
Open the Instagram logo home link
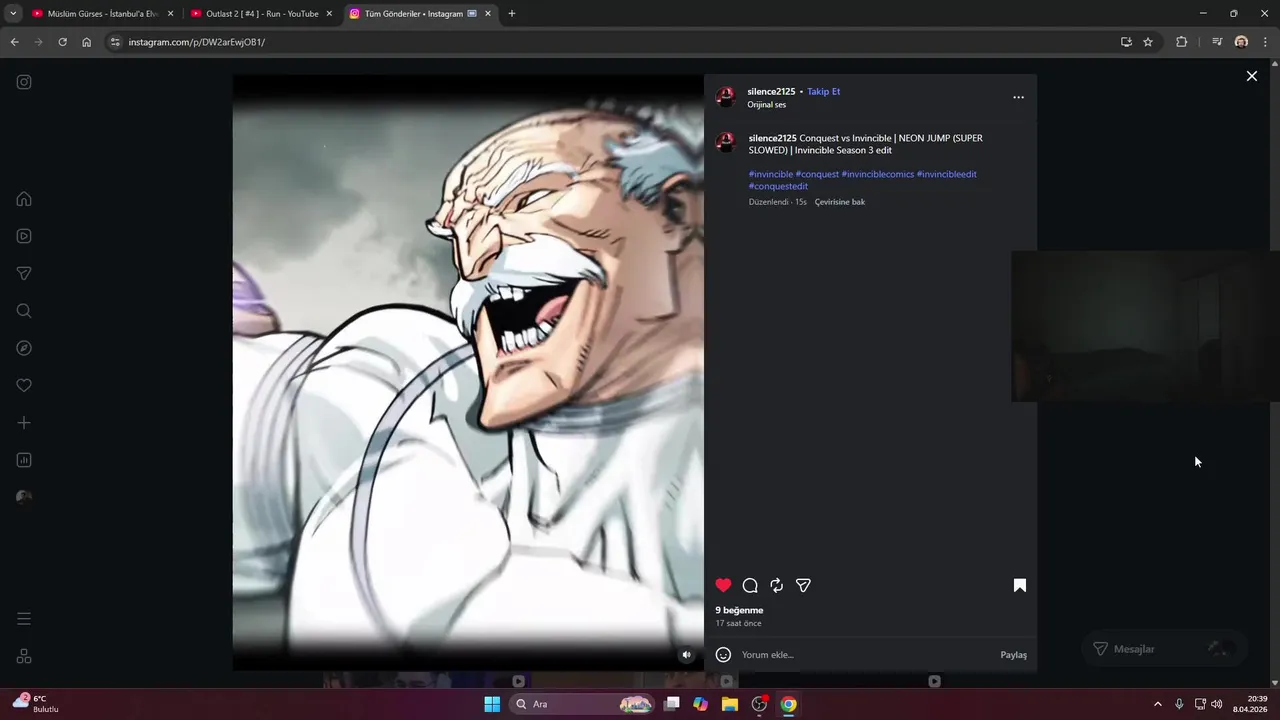pos(24,82)
